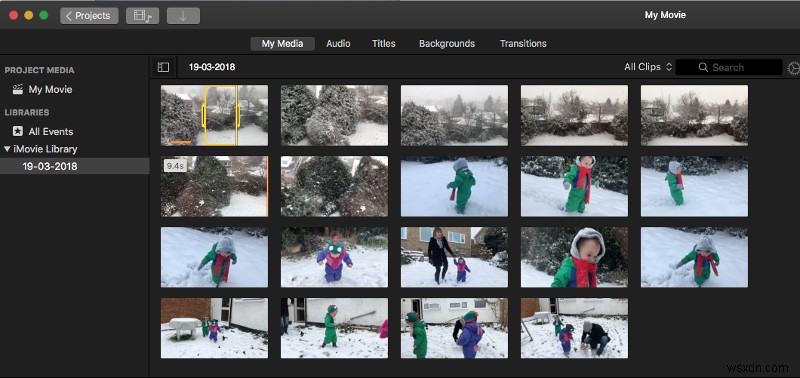Select the clip of child walking away in snow
Viewport: 800px width, 378px height.
[454, 186]
